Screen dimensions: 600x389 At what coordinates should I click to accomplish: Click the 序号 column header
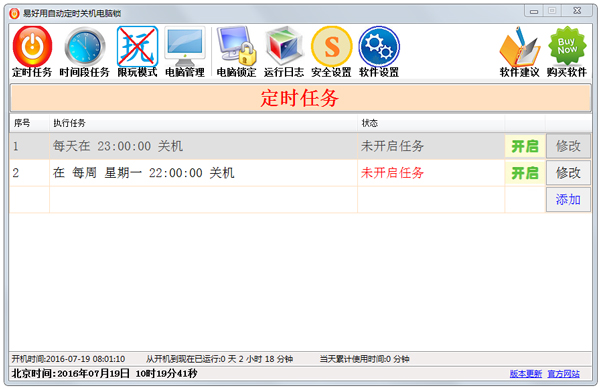click(29, 123)
